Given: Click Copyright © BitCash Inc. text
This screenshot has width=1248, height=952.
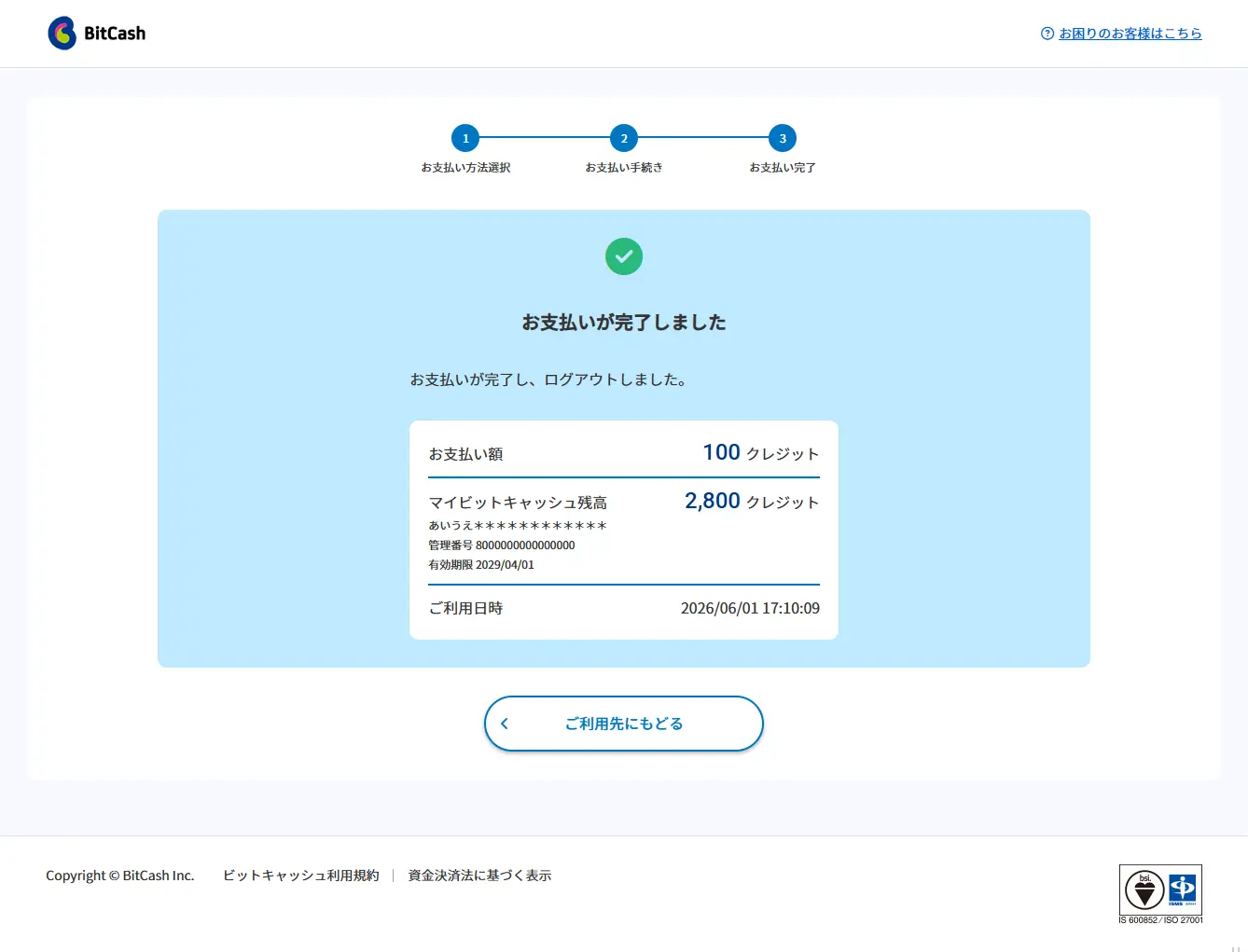Looking at the screenshot, I should pyautogui.click(x=120, y=876).
